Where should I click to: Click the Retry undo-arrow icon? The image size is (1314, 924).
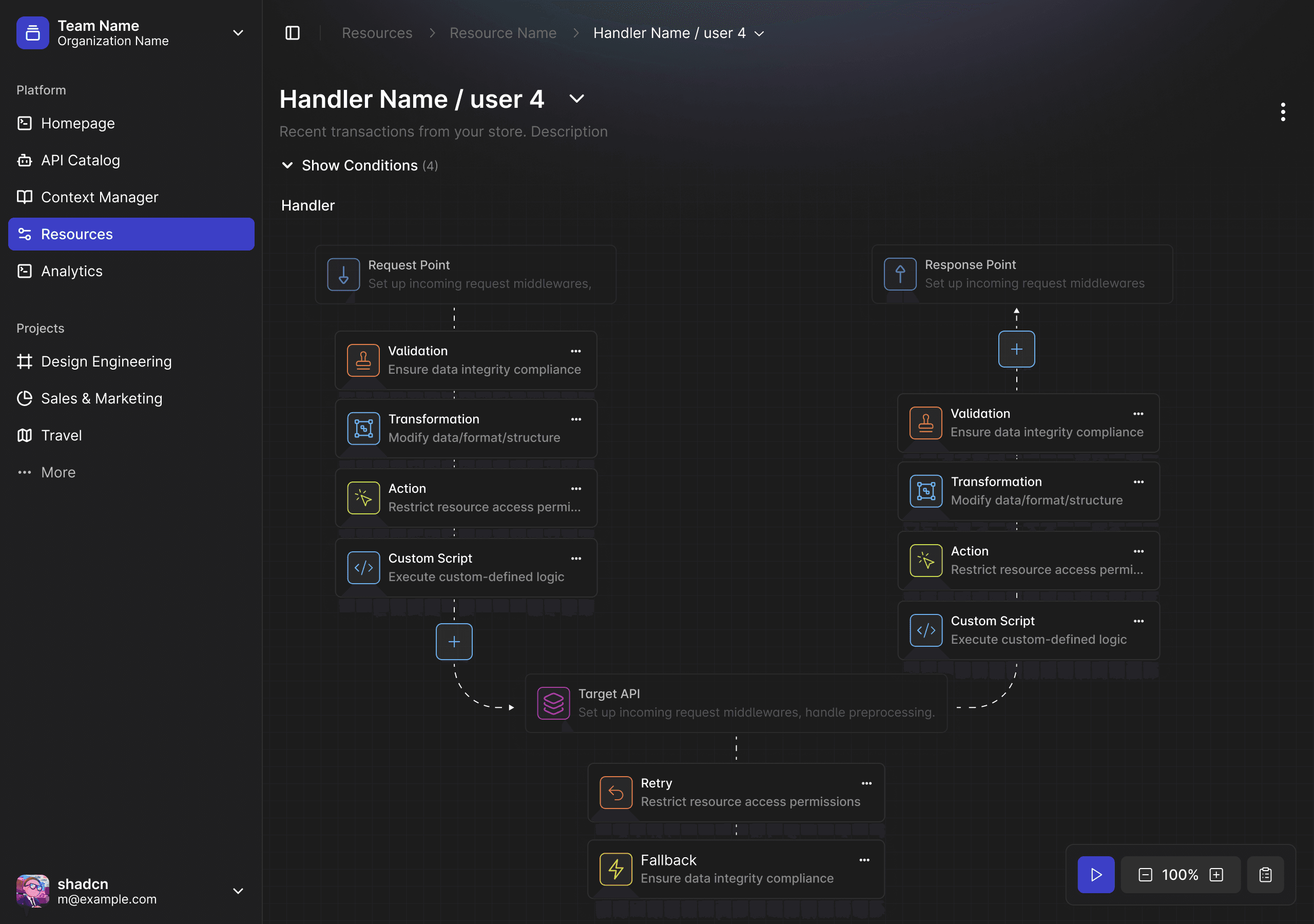tap(616, 792)
